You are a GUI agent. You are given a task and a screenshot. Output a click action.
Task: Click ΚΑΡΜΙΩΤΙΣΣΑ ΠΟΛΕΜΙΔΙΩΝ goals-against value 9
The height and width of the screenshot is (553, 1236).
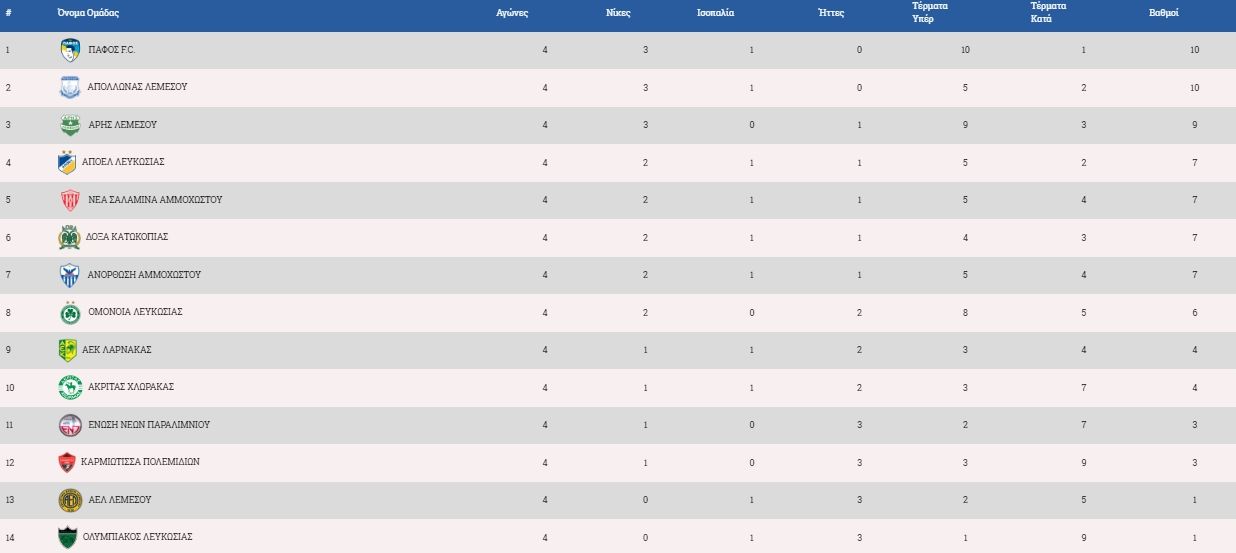pos(1083,461)
